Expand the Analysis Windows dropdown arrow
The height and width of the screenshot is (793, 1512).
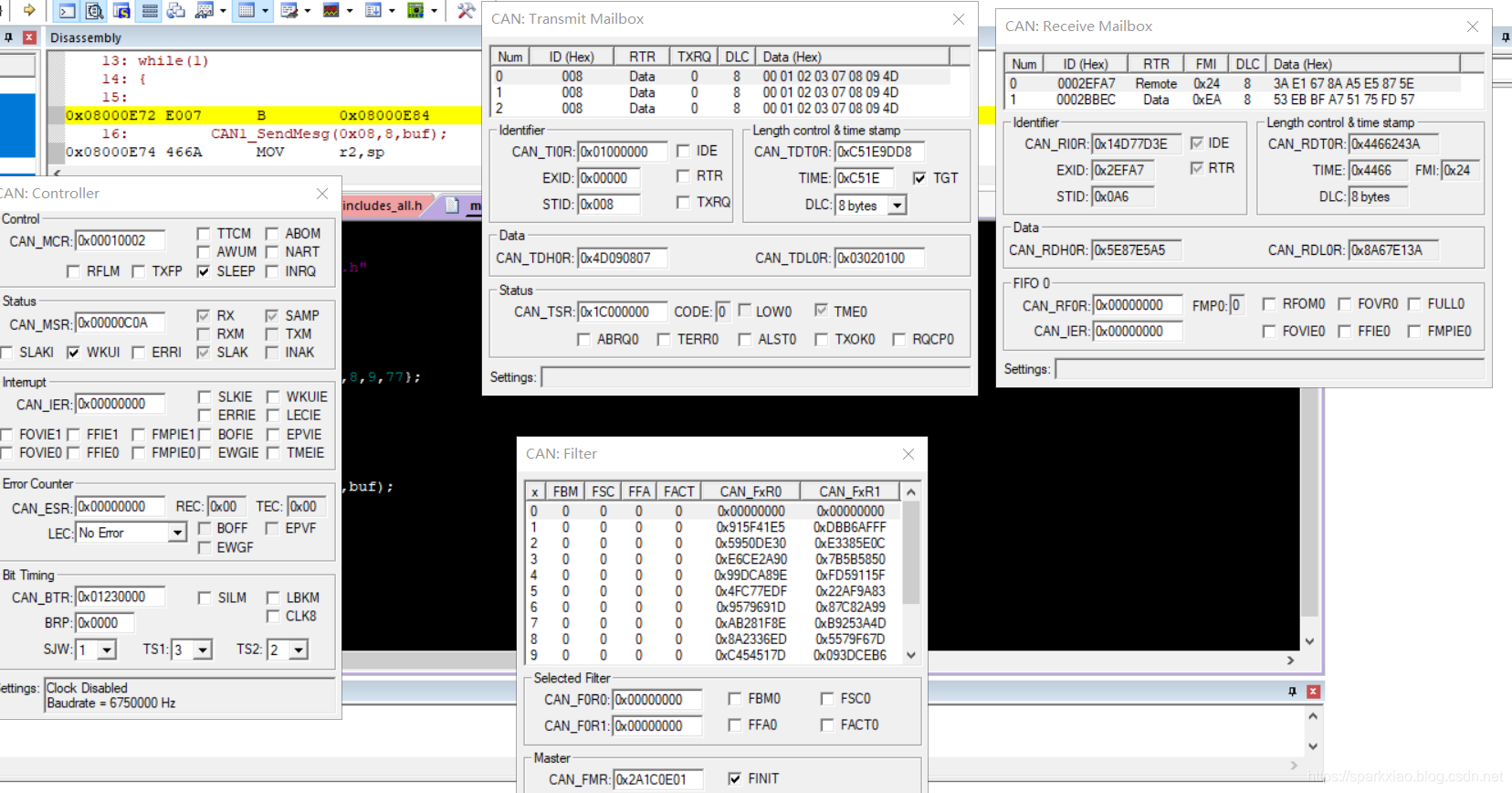pyautogui.click(x=350, y=11)
